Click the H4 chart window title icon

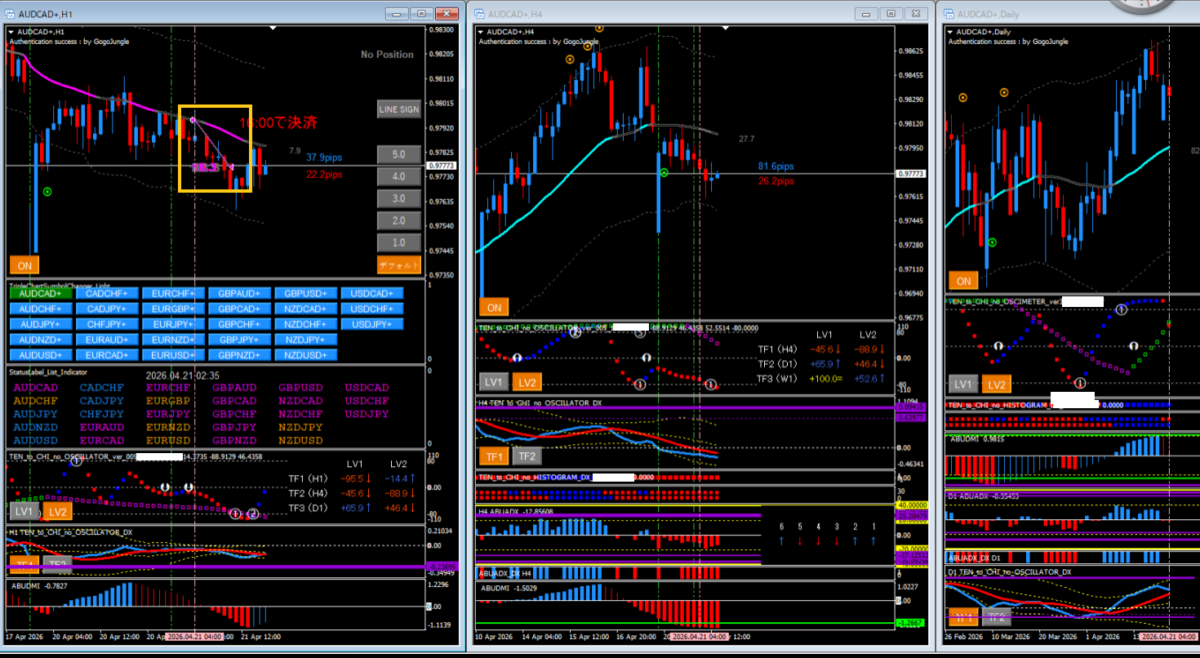[480, 14]
